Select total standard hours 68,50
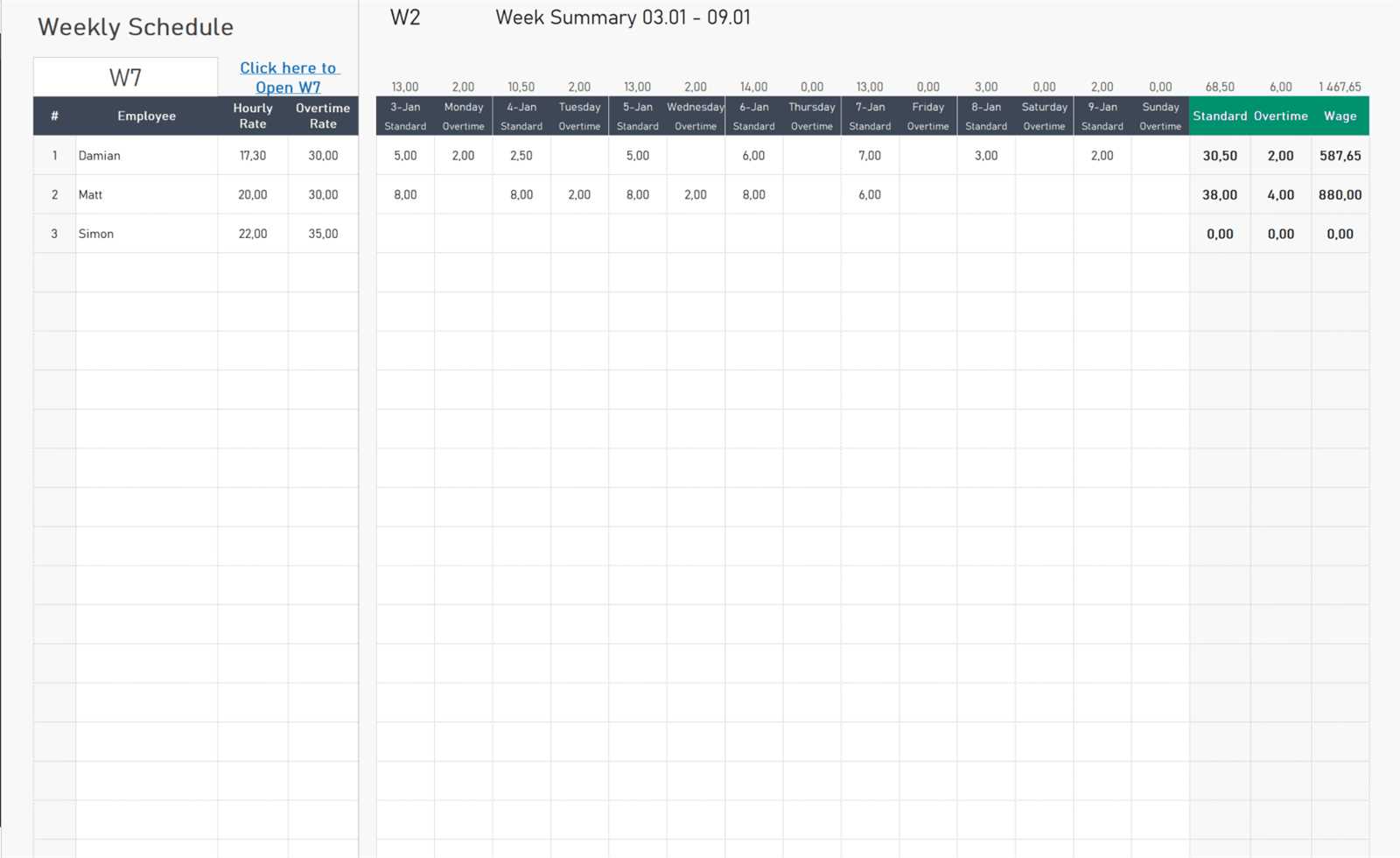The height and width of the screenshot is (858, 1400). pyautogui.click(x=1220, y=87)
